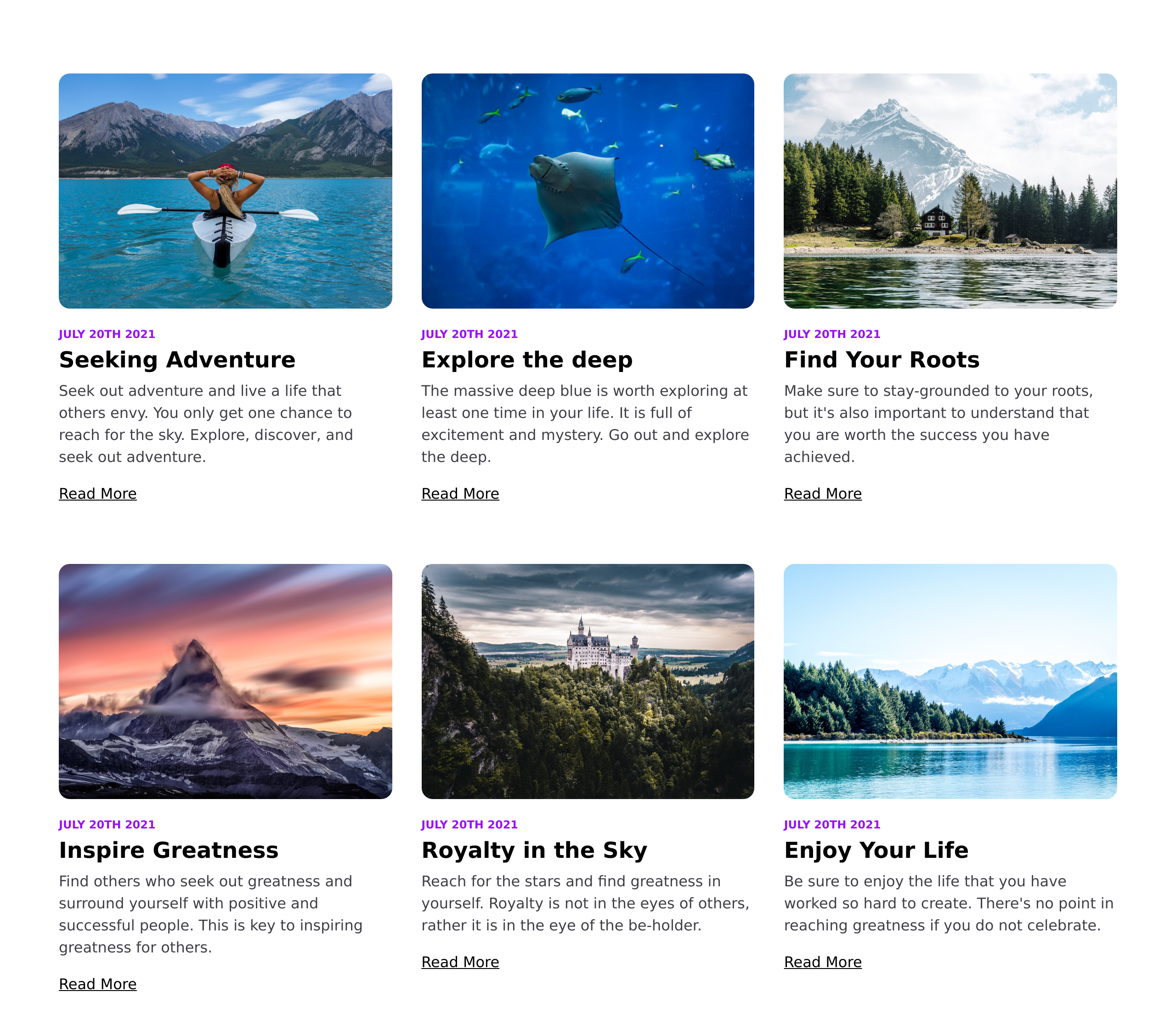
Task: Open the mountain cabin by lake image
Action: [x=950, y=191]
